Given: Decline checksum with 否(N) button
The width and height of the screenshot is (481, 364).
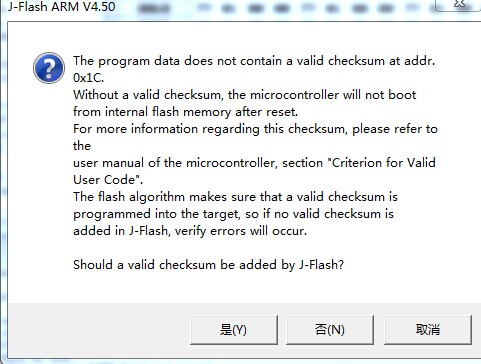Looking at the screenshot, I should (x=330, y=330).
